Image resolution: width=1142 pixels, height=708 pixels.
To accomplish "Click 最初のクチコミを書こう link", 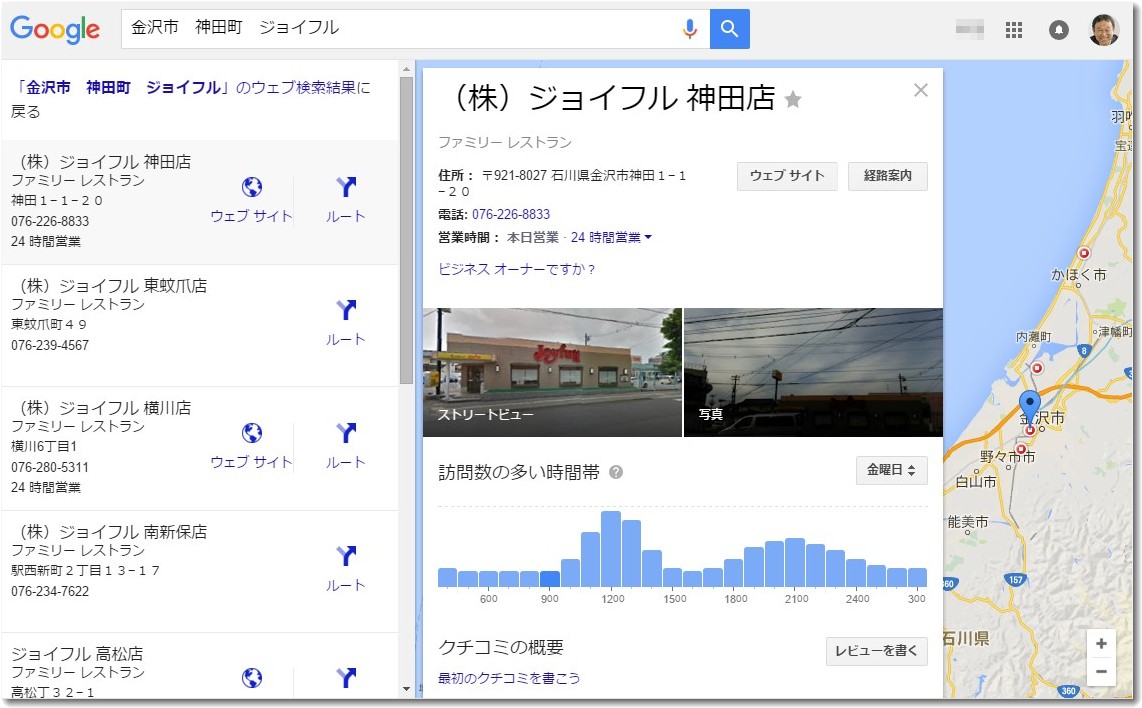I will [x=509, y=678].
